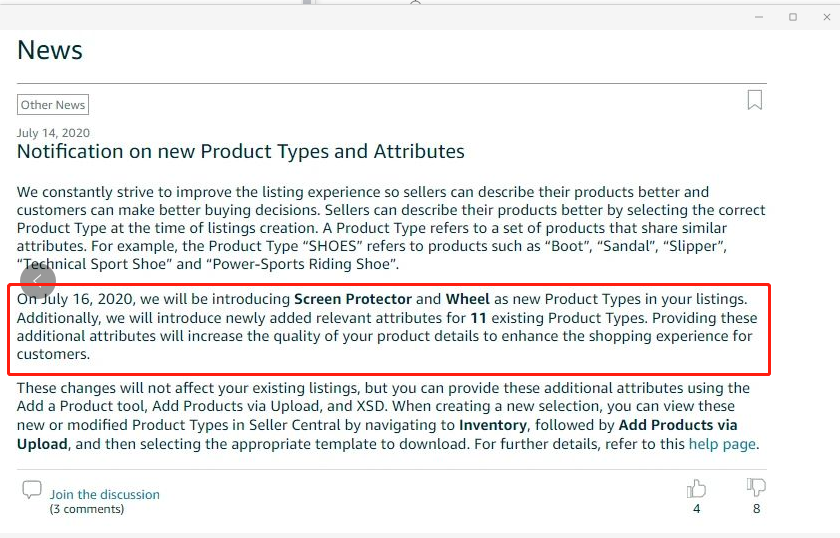The height and width of the screenshot is (538, 840).
Task: Maximize the news window
Action: (x=793, y=17)
